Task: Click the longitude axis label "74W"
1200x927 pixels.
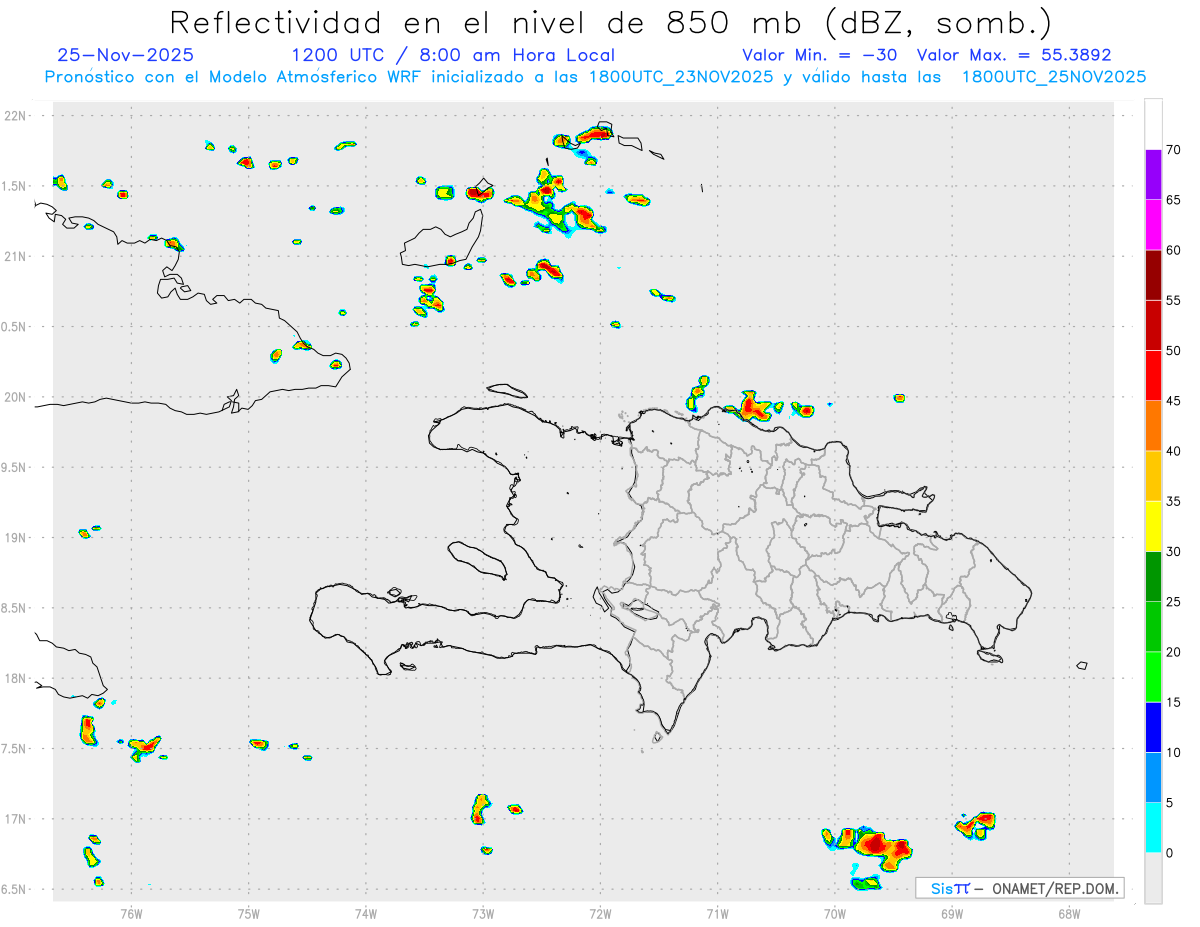Action: (366, 913)
